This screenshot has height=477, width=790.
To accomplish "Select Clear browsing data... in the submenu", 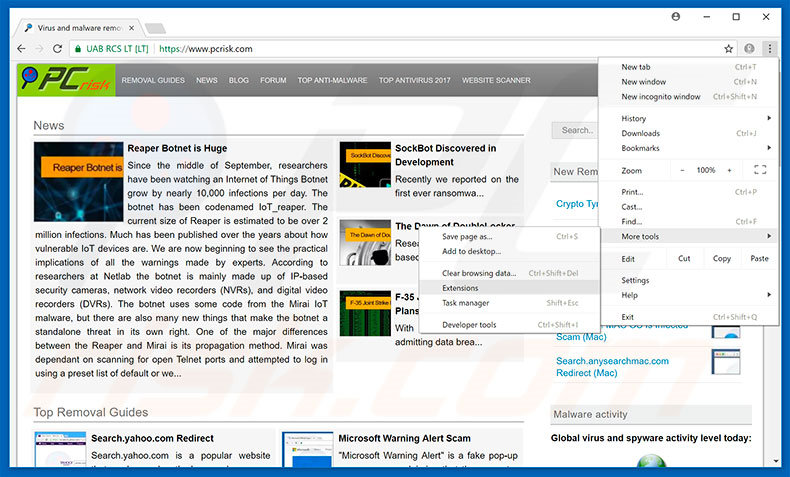I will coord(509,273).
